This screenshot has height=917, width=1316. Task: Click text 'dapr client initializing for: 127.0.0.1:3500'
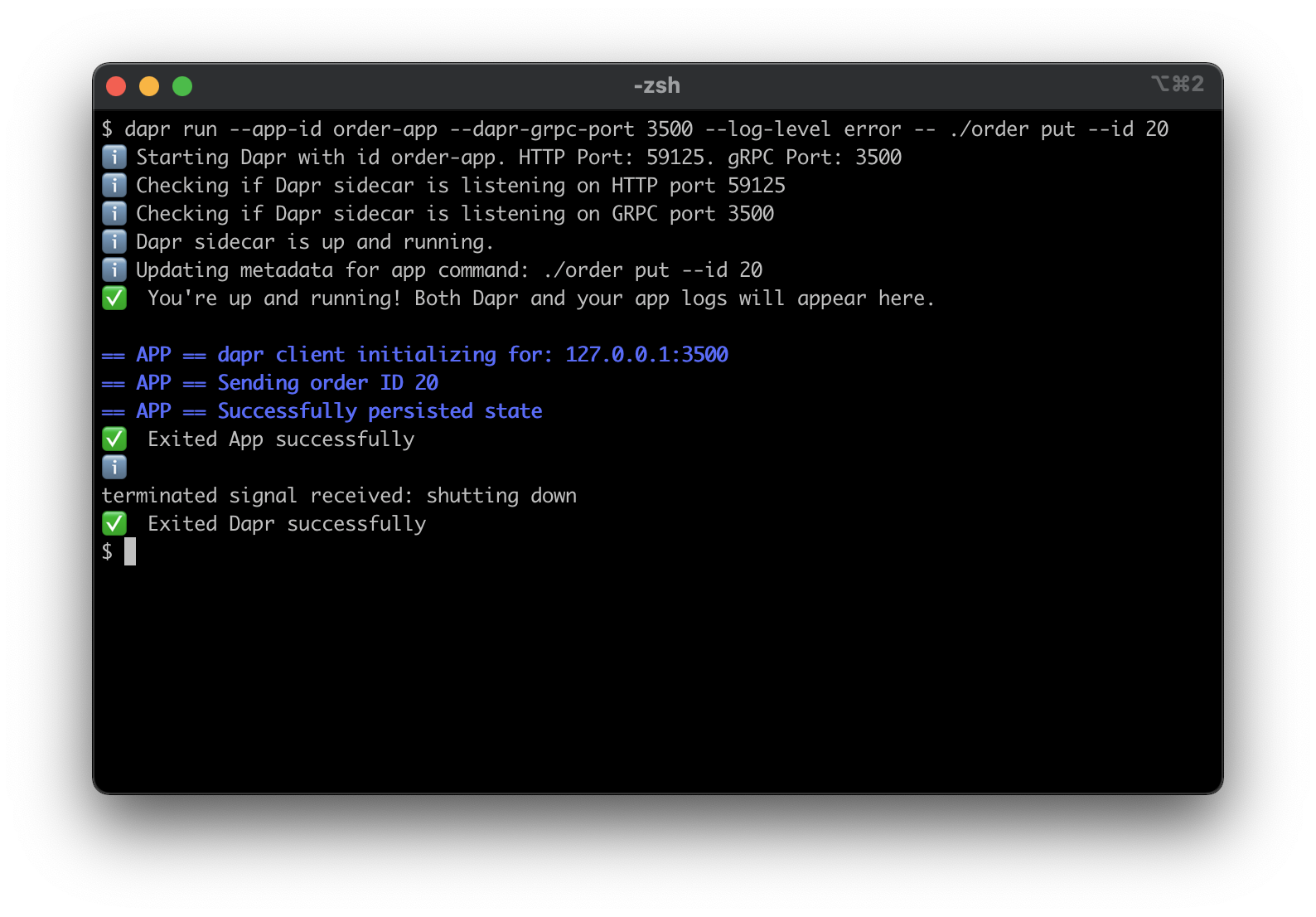473,355
